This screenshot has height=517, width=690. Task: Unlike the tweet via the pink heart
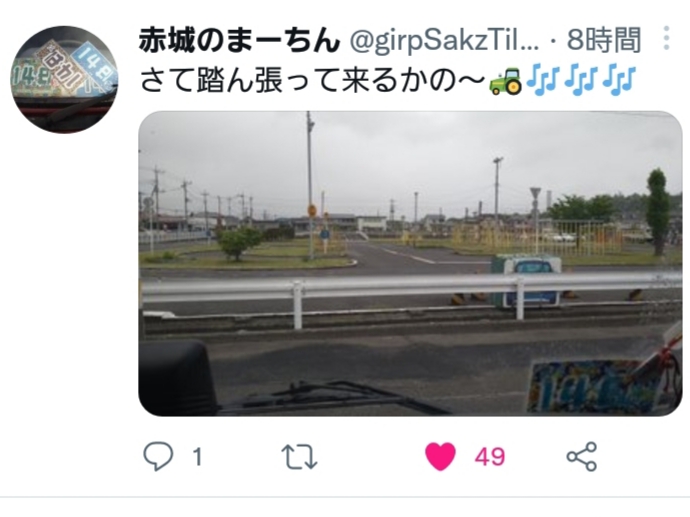440,457
